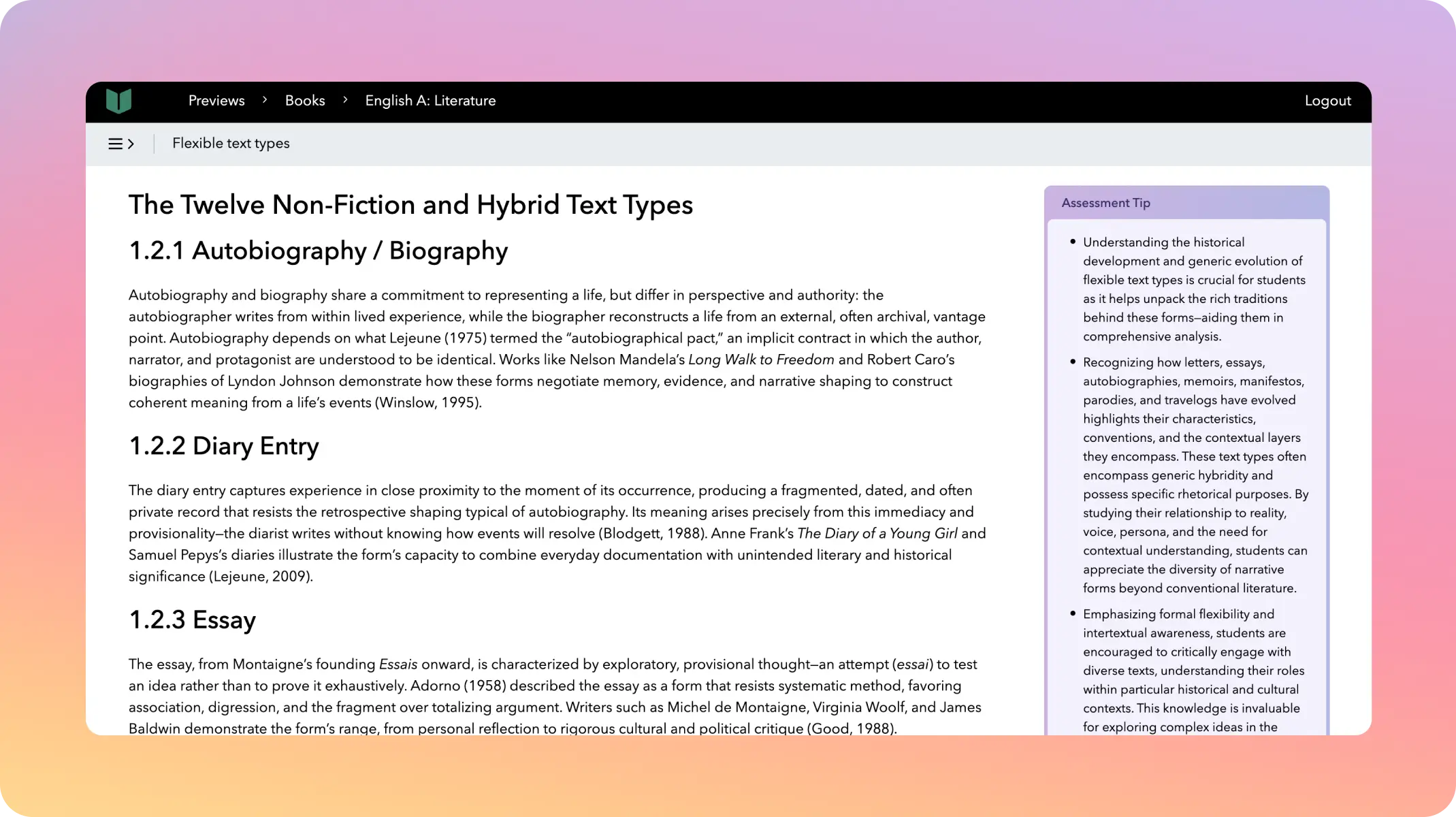
Task: Click the italic word Essais
Action: point(398,664)
